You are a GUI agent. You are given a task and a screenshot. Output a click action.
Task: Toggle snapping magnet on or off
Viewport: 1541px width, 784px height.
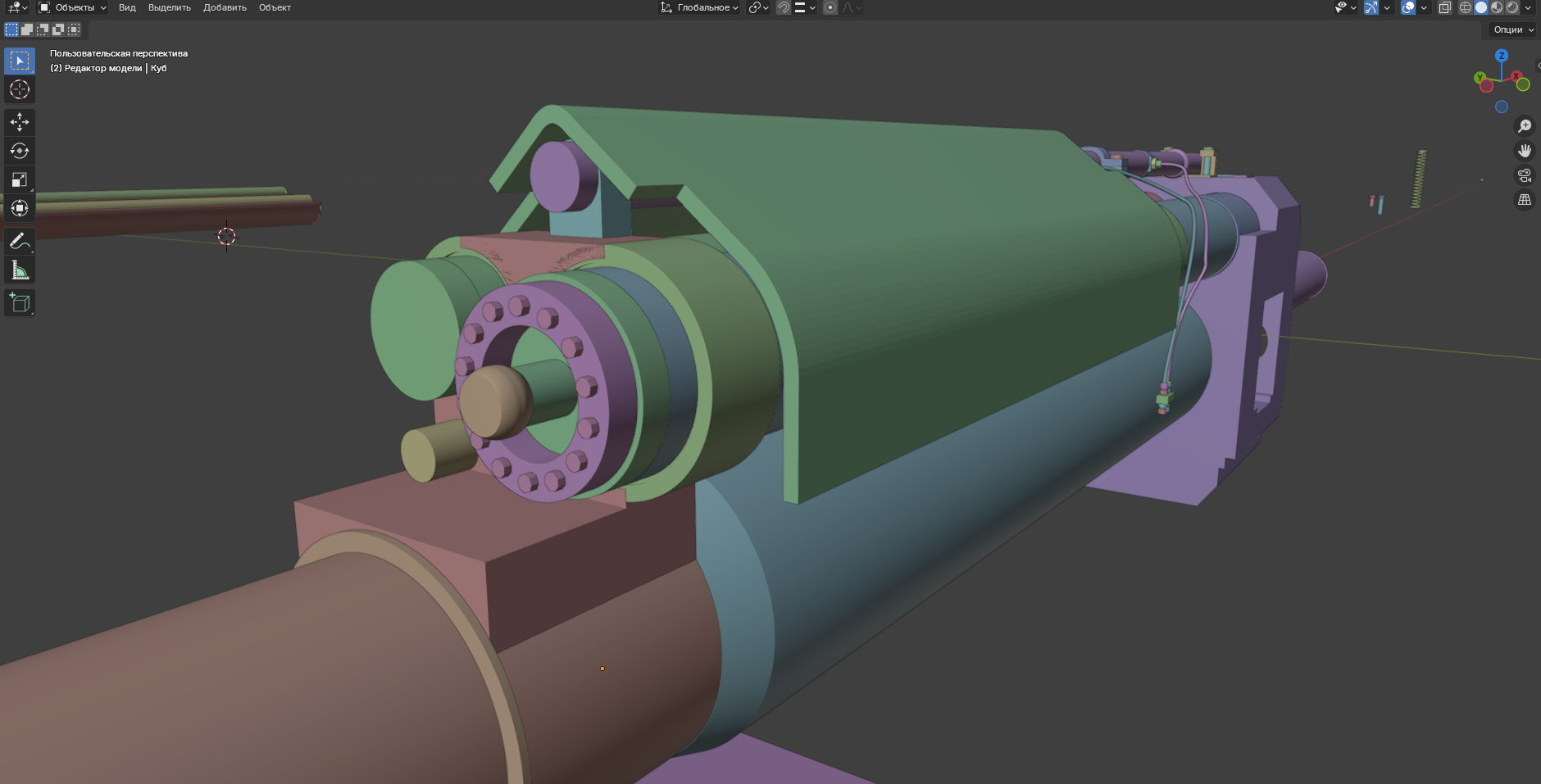coord(784,7)
